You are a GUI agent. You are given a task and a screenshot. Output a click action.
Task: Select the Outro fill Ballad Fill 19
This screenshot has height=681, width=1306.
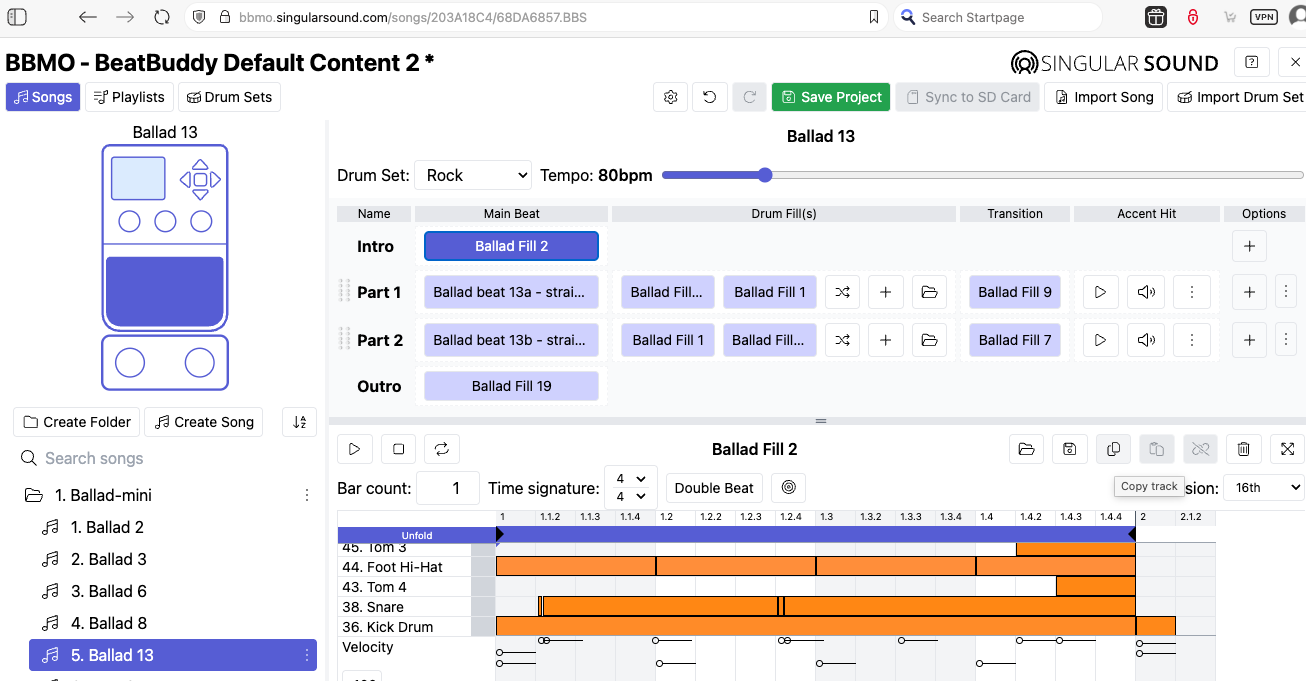click(511, 386)
